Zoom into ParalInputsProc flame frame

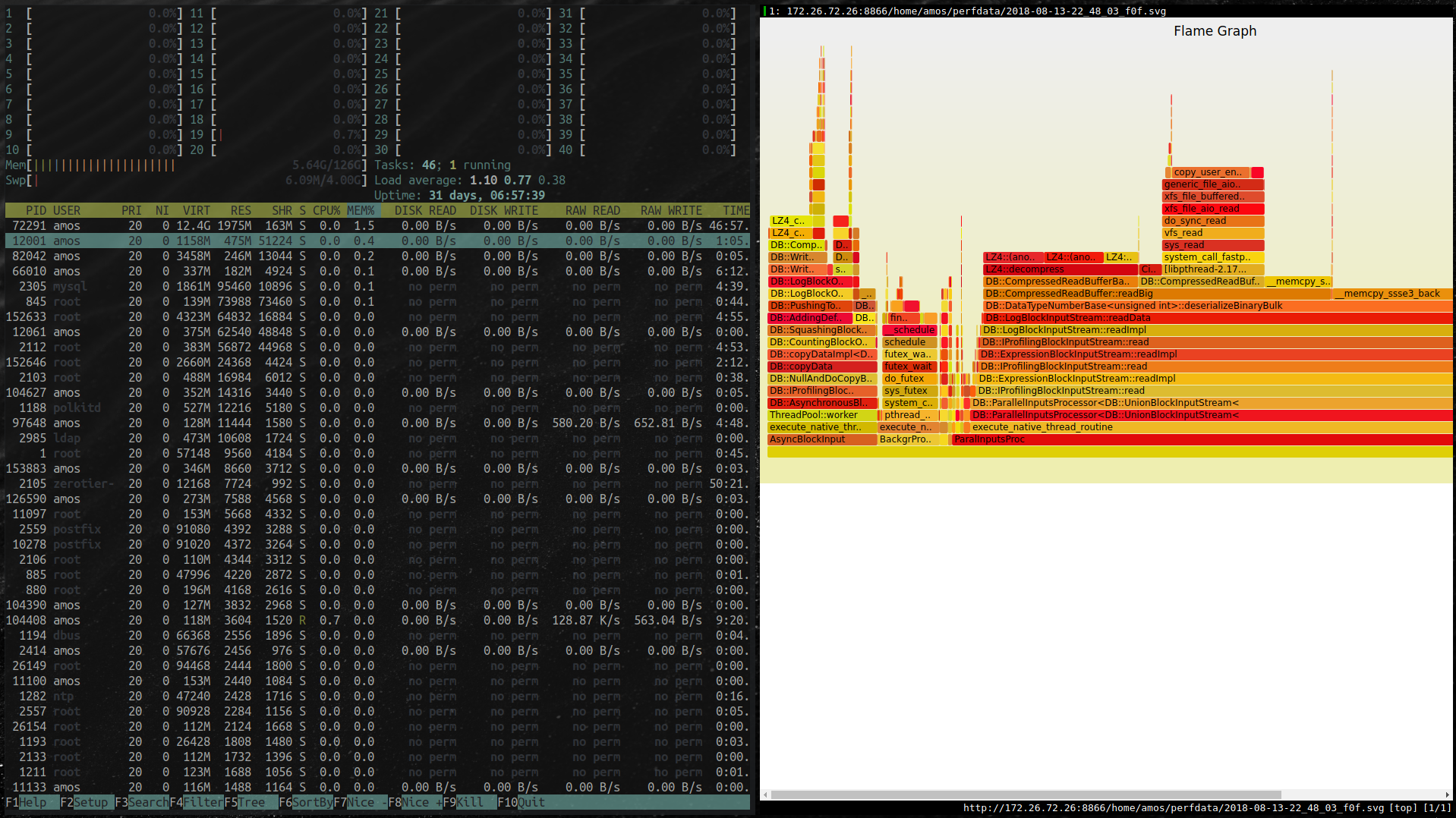pos(1202,439)
